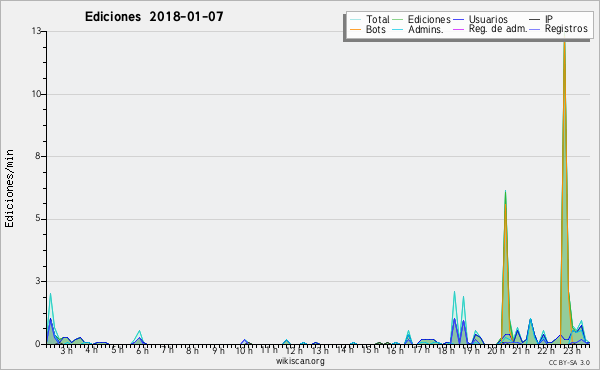
Task: Click the 'Total' legend label
Action: pos(378,19)
